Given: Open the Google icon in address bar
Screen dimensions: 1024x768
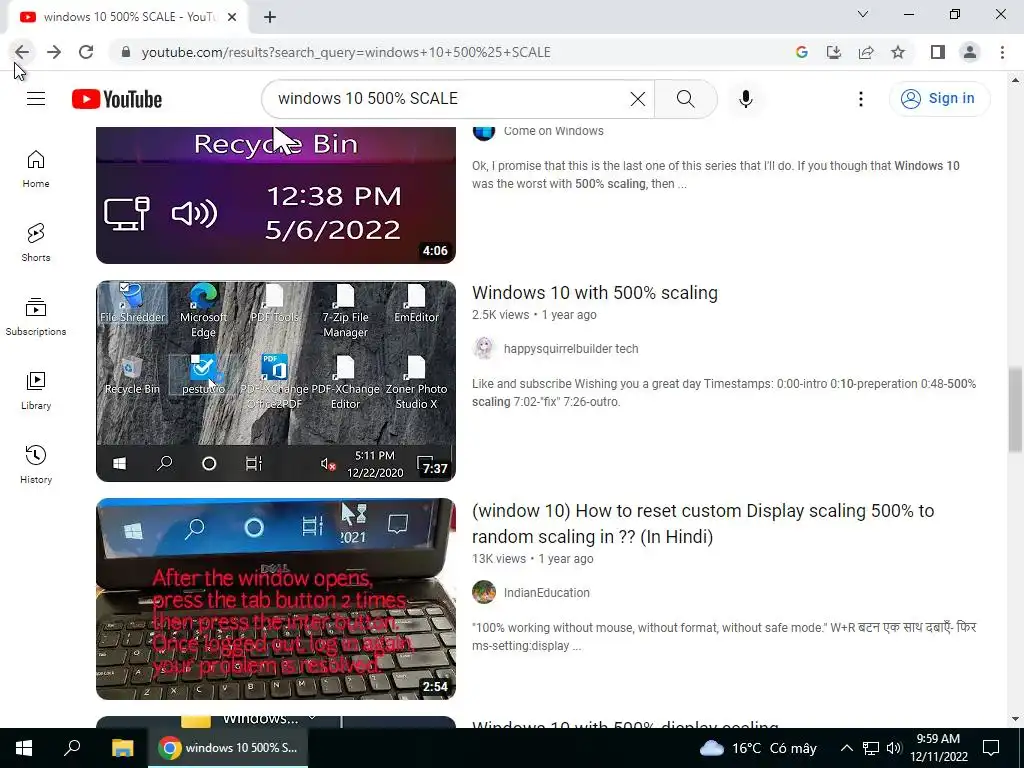Looking at the screenshot, I should (801, 52).
